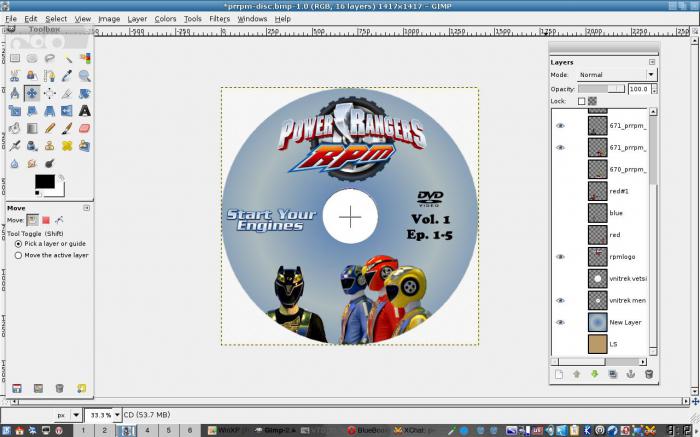Screen dimensions: 700x437
Task: Select the Paths tool
Action: pos(50,76)
